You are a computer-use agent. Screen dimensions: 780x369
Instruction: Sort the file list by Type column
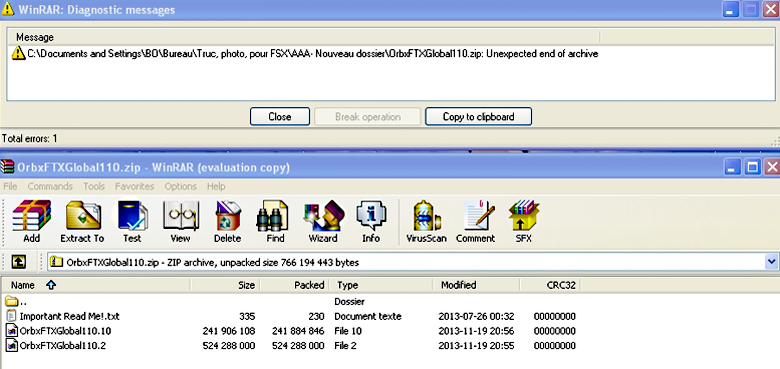[x=381, y=285]
